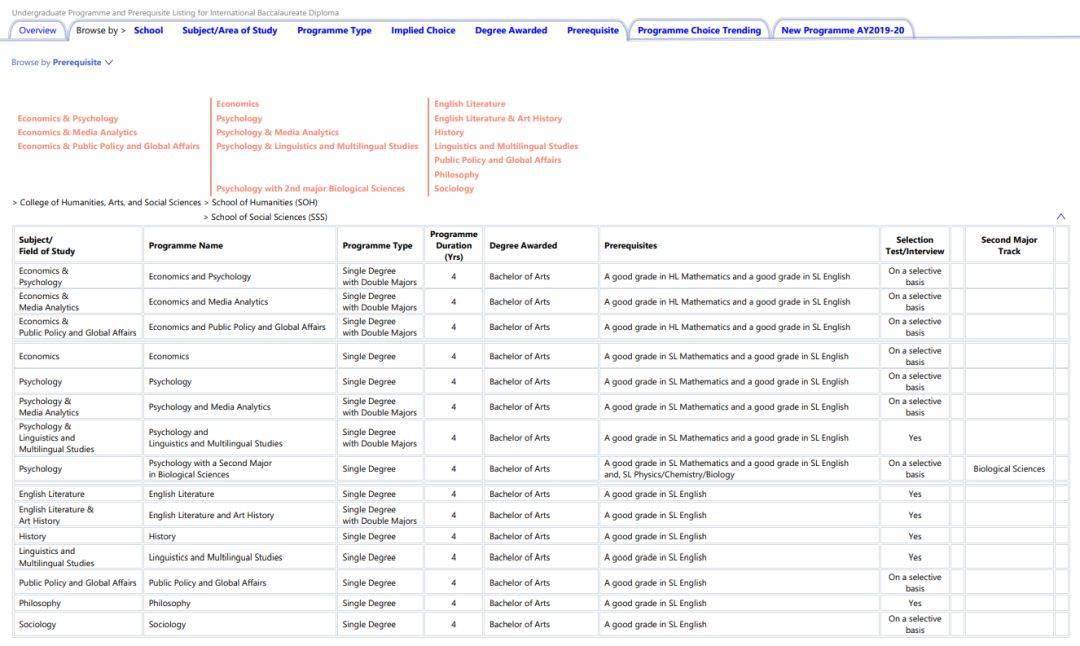Open the Sociology link in the pink list
1080x646 pixels.
tap(454, 189)
